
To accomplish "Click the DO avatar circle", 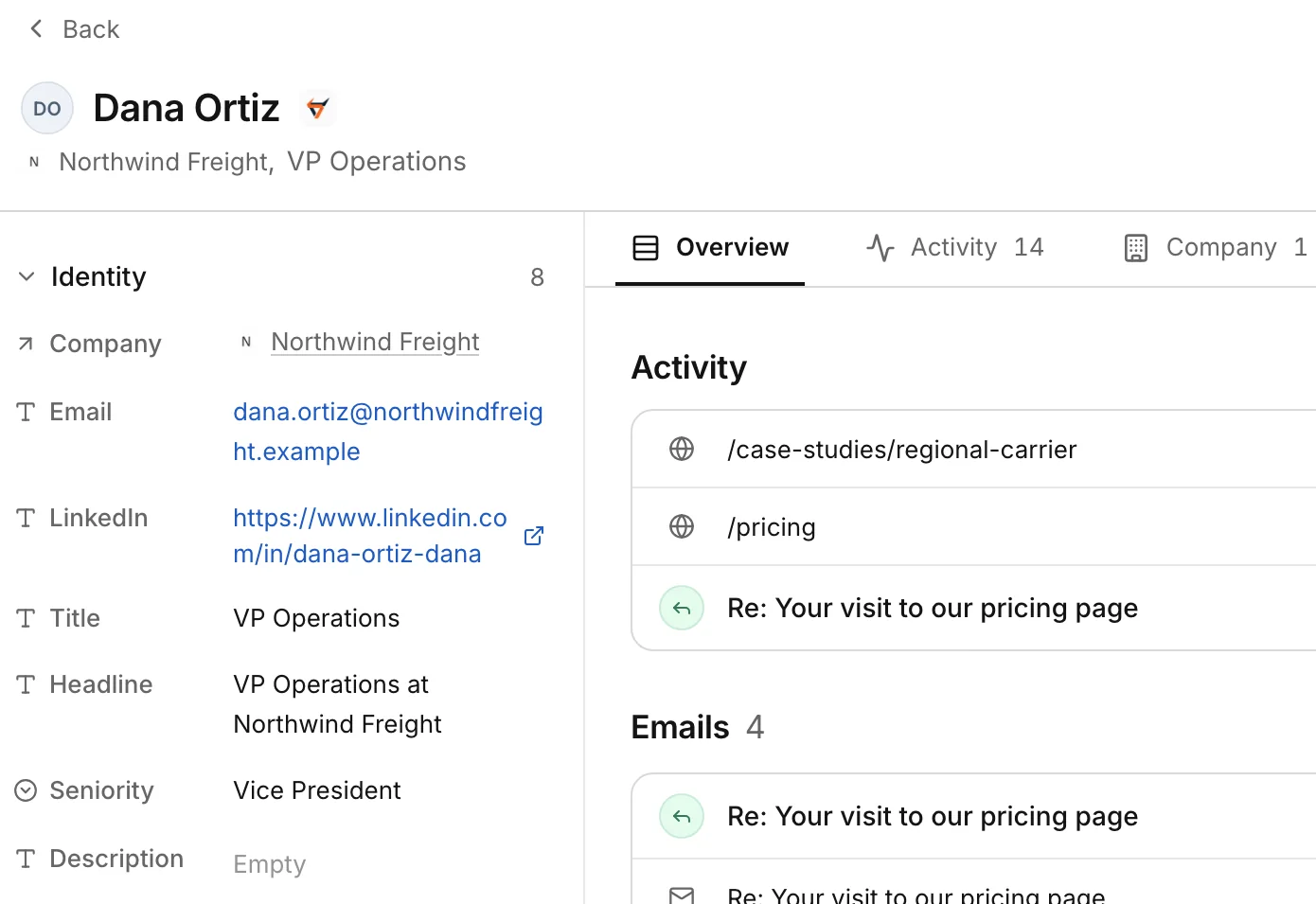I will click(47, 108).
